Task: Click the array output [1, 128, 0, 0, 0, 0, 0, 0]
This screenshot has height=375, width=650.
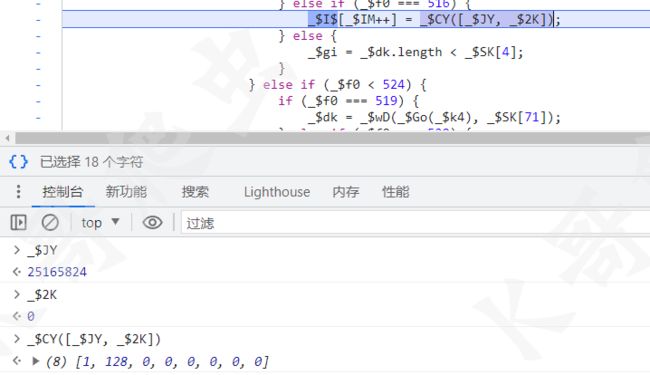Action: pyautogui.click(x=172, y=361)
